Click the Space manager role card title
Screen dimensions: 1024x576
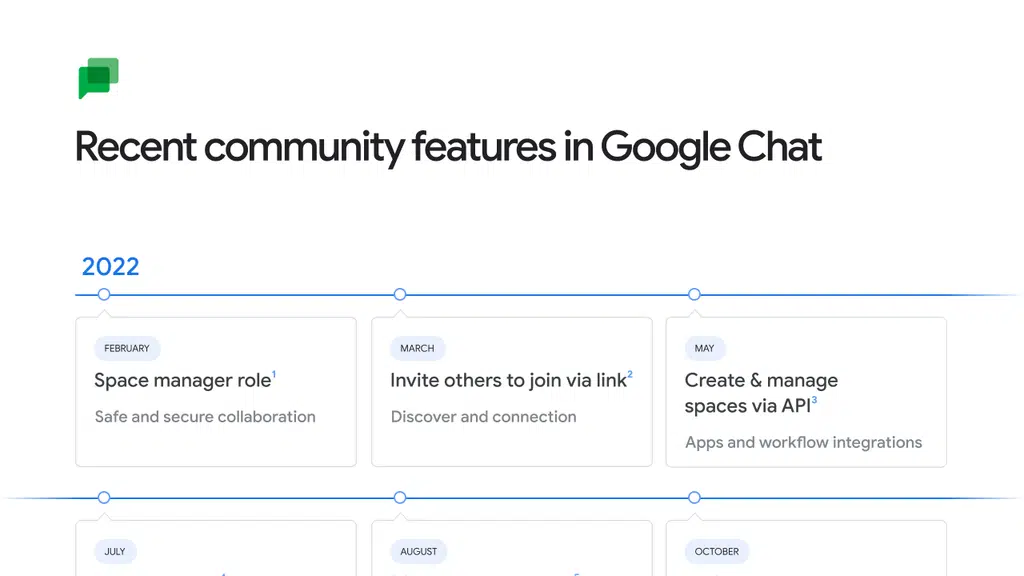tap(183, 381)
